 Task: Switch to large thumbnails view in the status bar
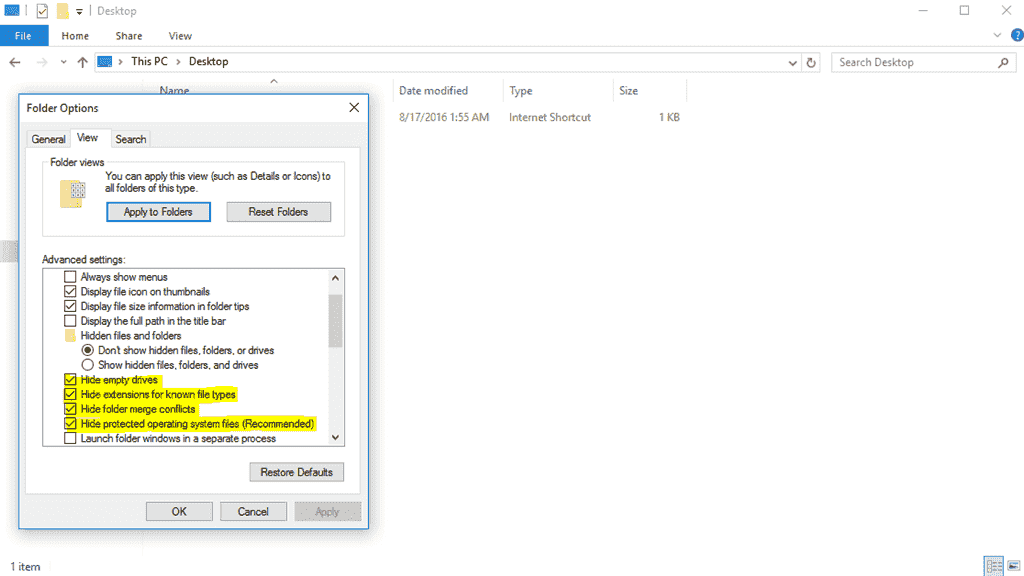pyautogui.click(x=1013, y=565)
